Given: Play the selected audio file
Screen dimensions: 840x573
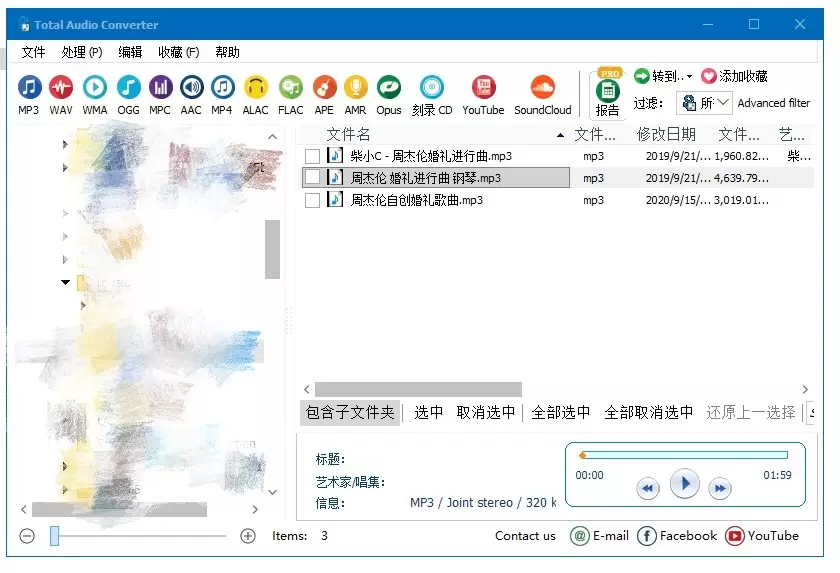Looking at the screenshot, I should 685,484.
